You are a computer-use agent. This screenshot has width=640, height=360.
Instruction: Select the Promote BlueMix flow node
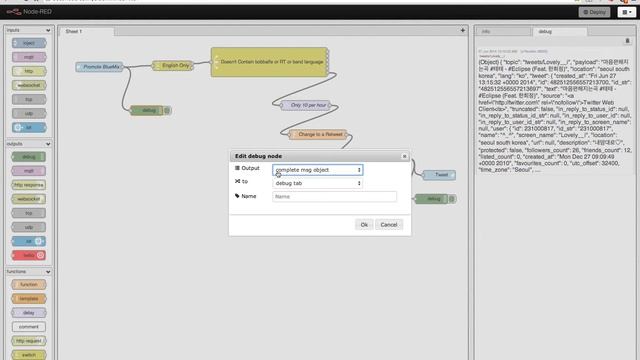click(x=100, y=67)
